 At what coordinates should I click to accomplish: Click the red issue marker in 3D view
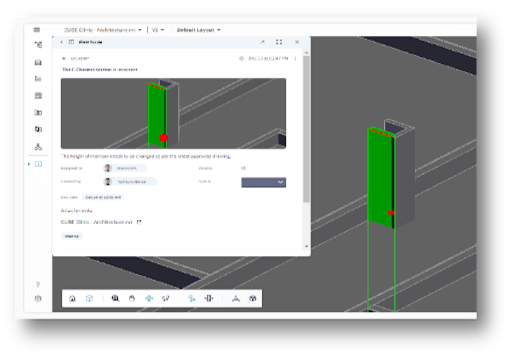(391, 213)
